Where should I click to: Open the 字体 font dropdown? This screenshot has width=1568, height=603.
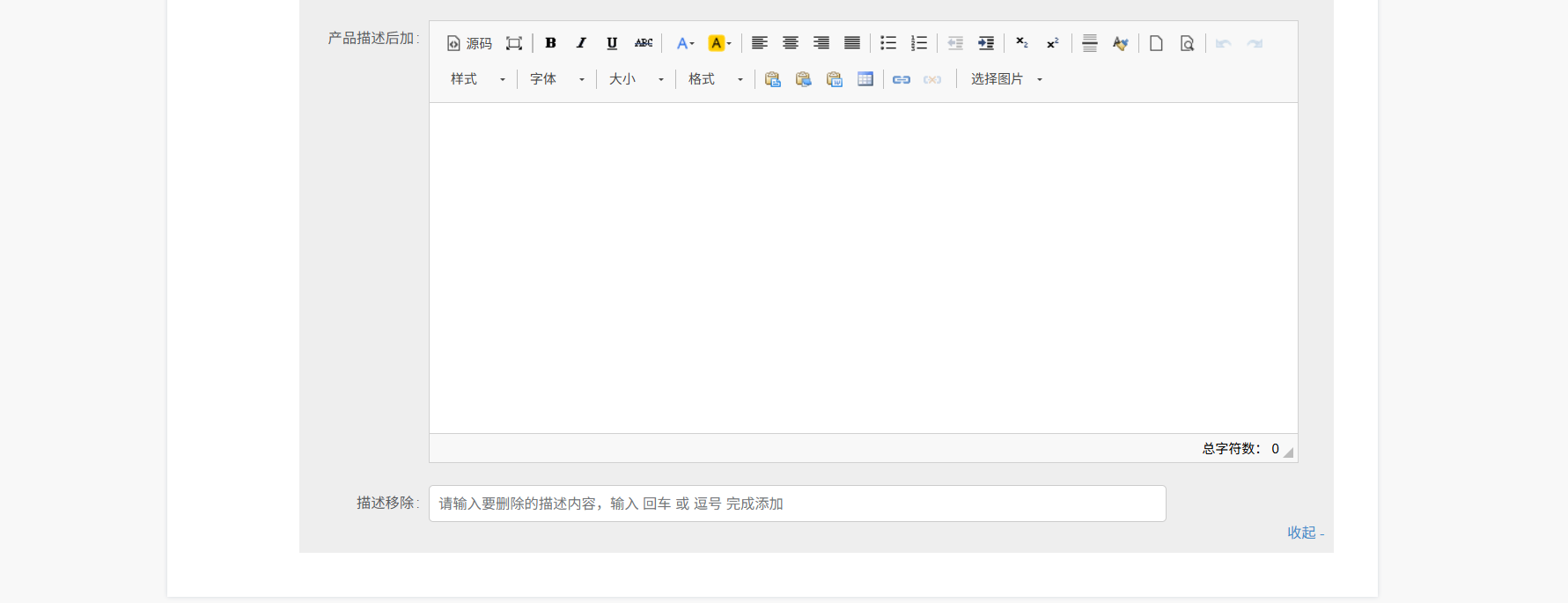tap(557, 79)
